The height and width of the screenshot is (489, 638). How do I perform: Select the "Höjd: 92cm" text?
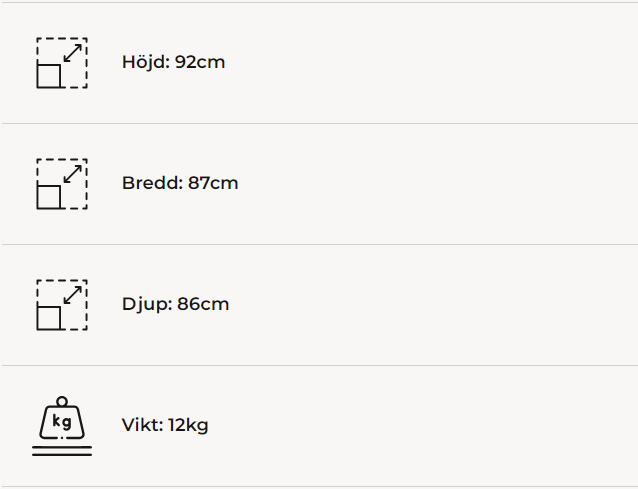pos(173,62)
